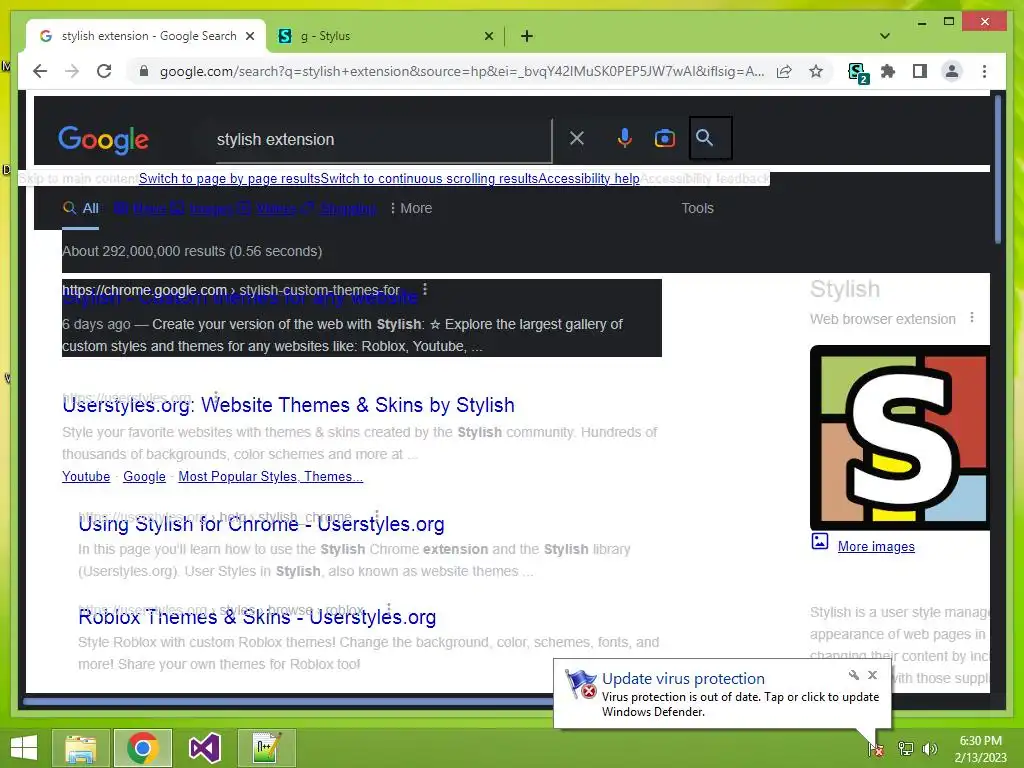Click the Chrome address bar URL
Viewport: 1024px width, 768px height.
tap(461, 71)
